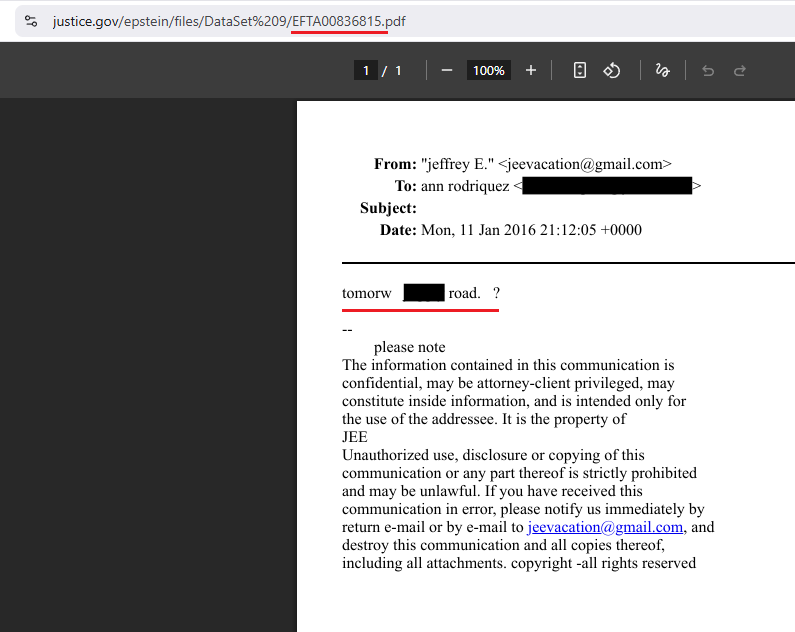Viewport: 795px width, 632px height.
Task: Zoom in using the plus button
Action: pos(531,70)
